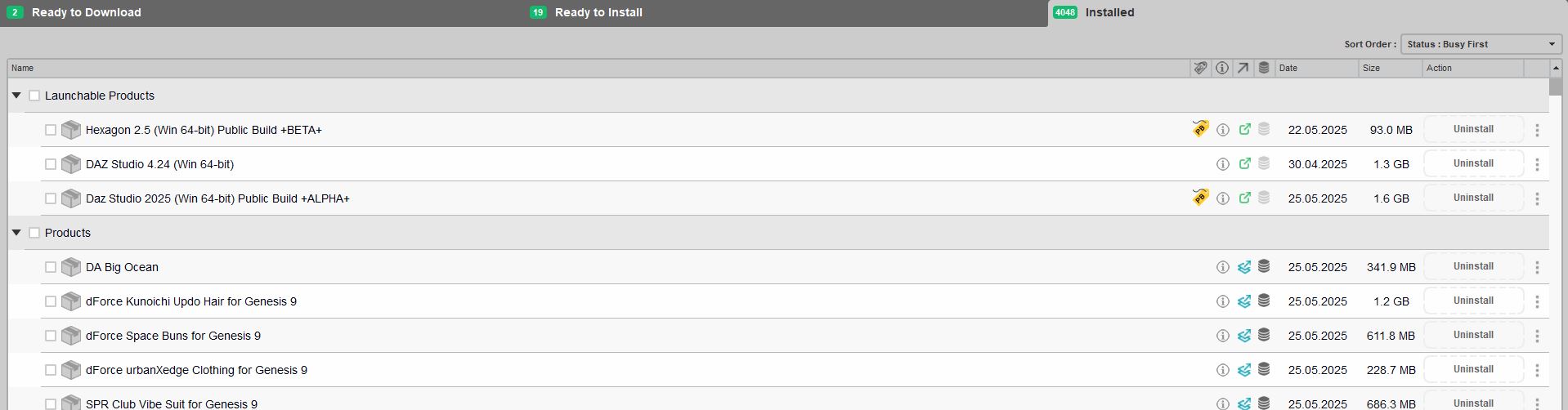Check the Launchable Products group checkbox
The height and width of the screenshot is (410, 1568).
(x=34, y=96)
